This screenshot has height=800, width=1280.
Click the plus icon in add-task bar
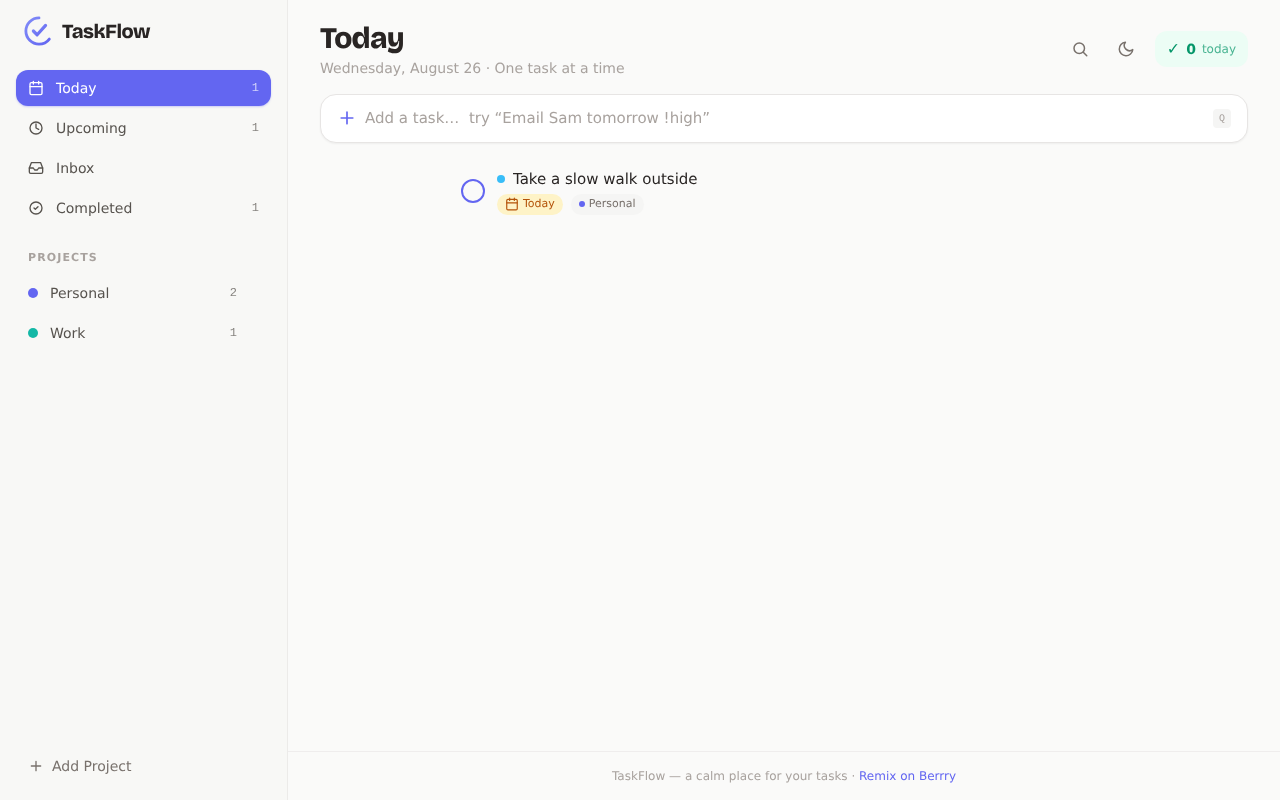(x=347, y=118)
